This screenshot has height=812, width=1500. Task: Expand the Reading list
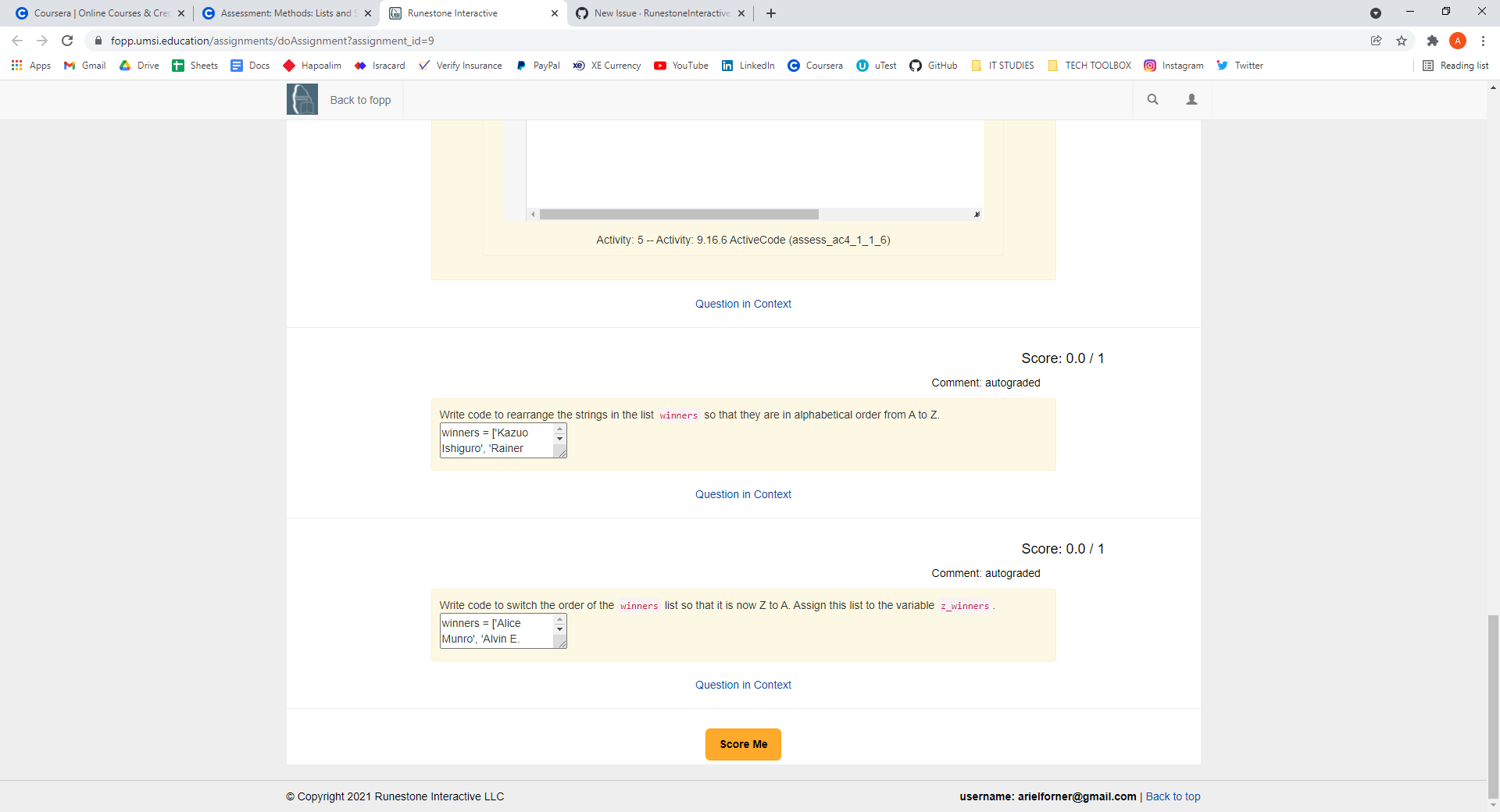(1455, 66)
